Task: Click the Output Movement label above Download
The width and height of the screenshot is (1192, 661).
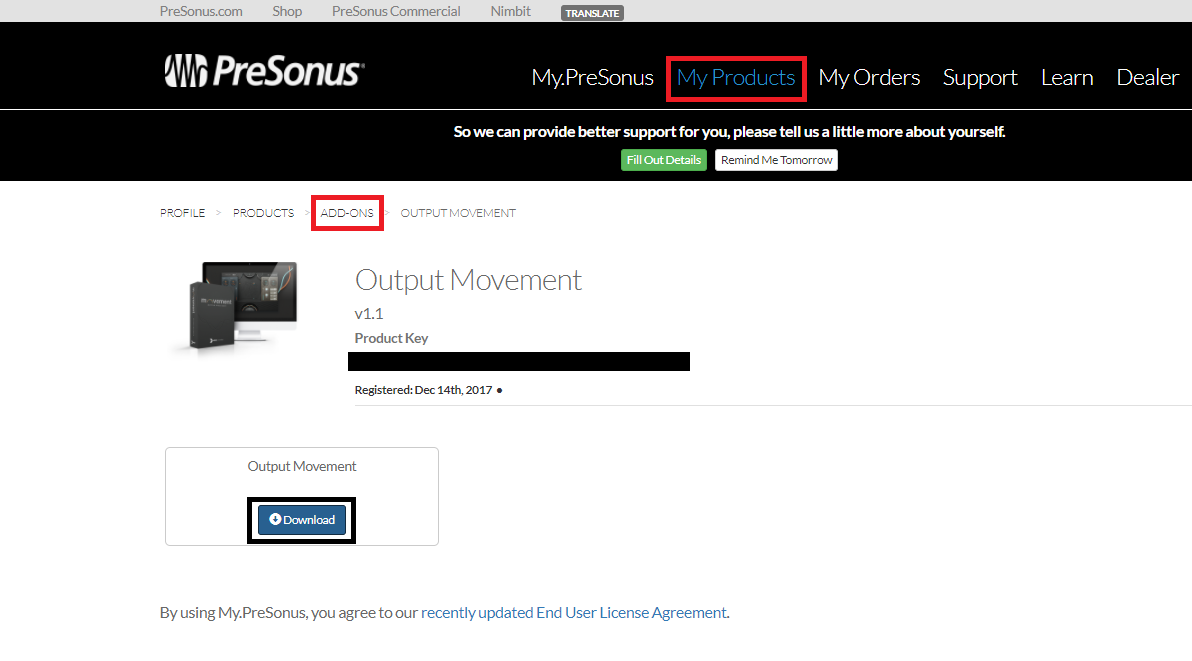Action: (x=302, y=466)
